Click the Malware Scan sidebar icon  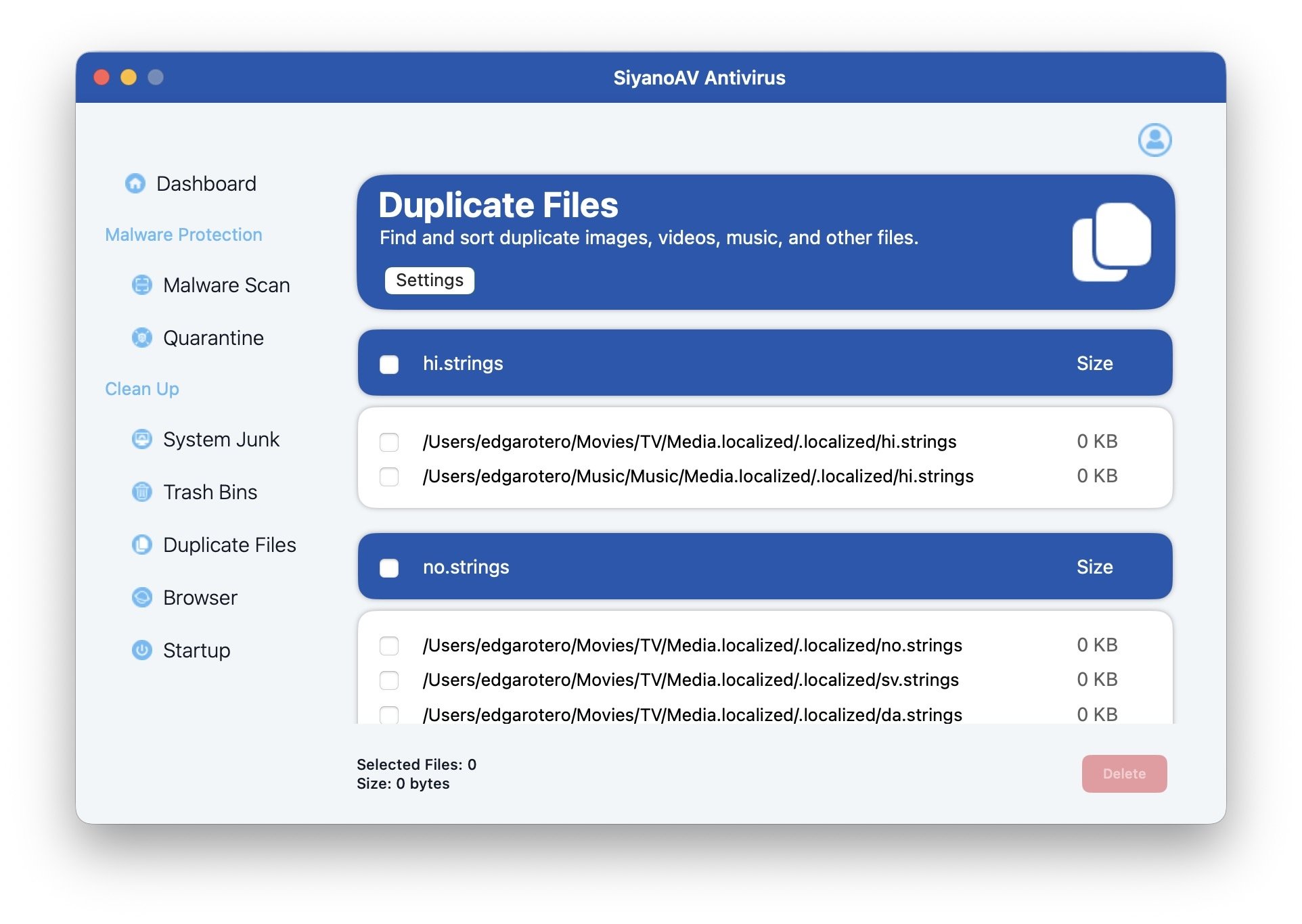(x=142, y=285)
